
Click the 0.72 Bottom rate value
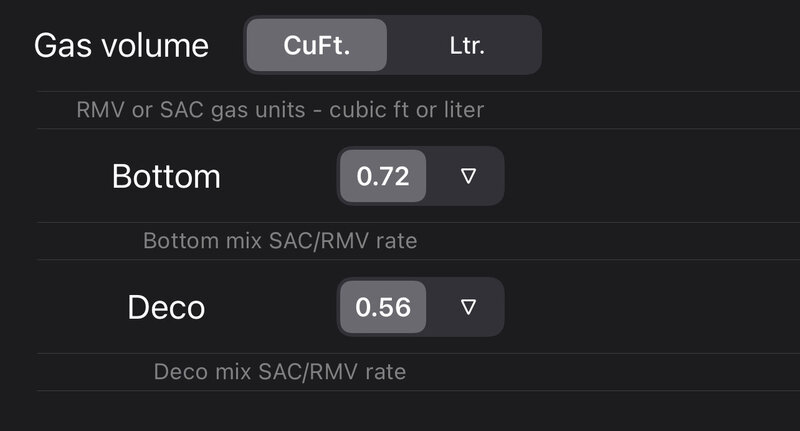click(x=383, y=176)
